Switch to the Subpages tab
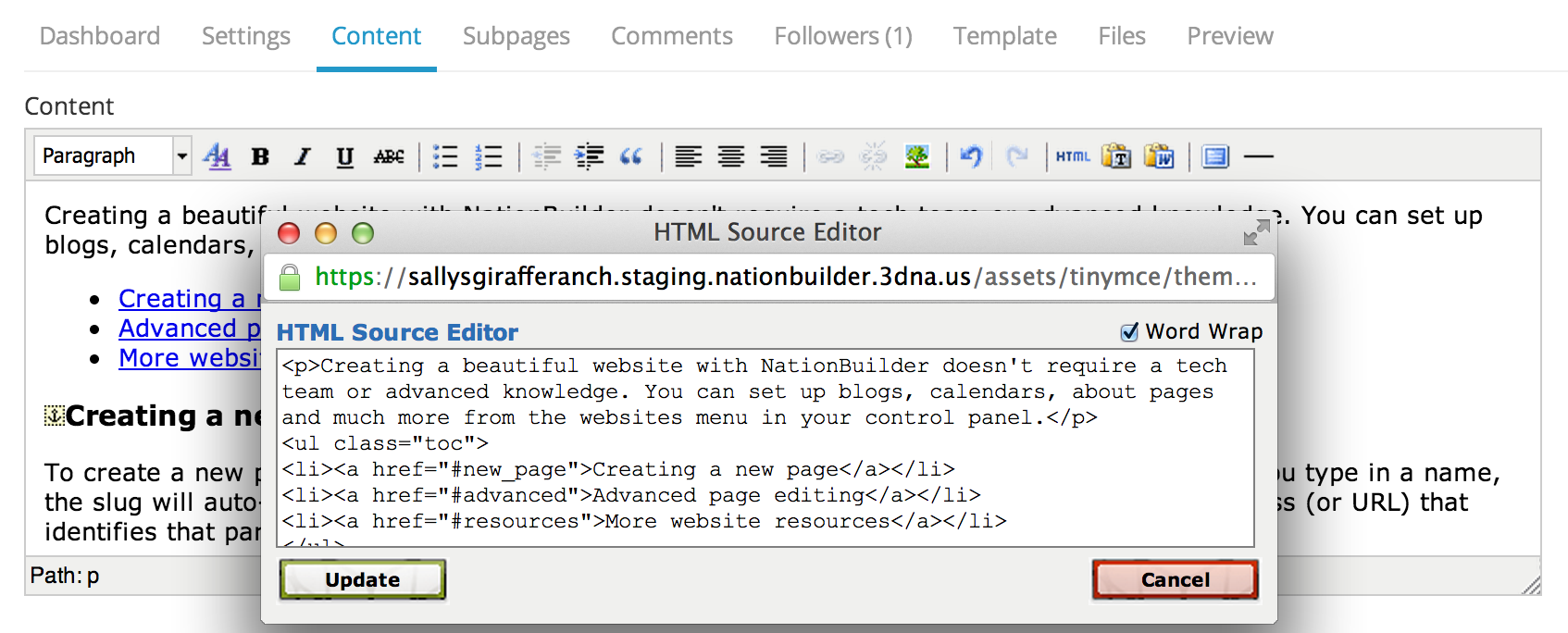The width and height of the screenshot is (1568, 633). click(x=516, y=36)
